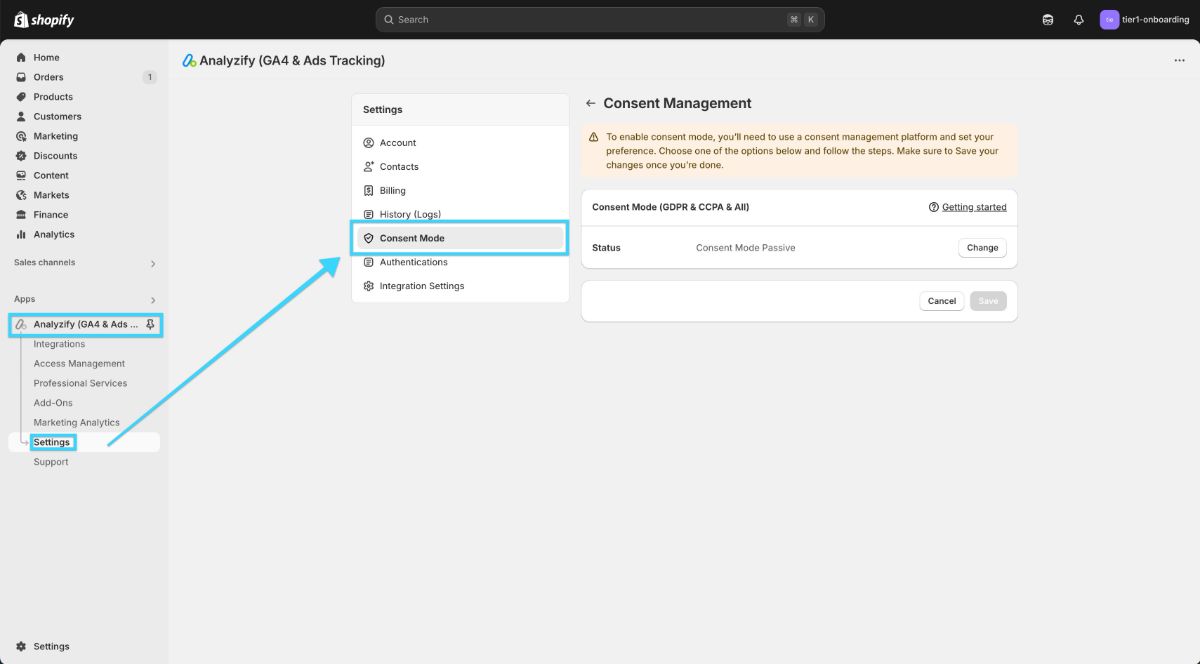This screenshot has width=1200, height=664.
Task: Click the notification bell icon
Action: [1079, 20]
